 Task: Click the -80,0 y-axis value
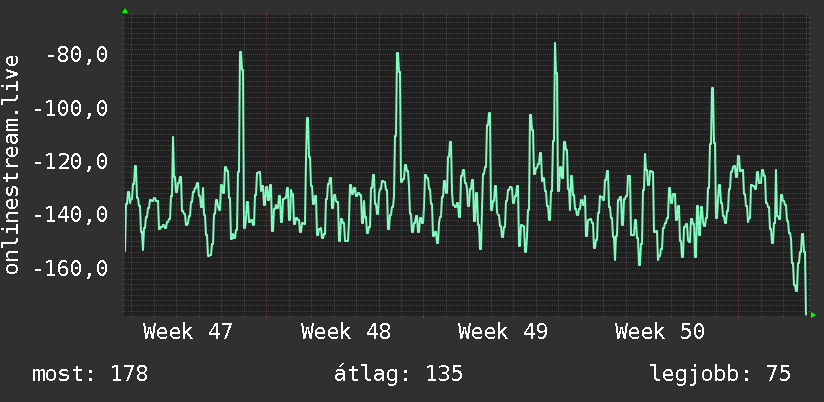point(77,55)
